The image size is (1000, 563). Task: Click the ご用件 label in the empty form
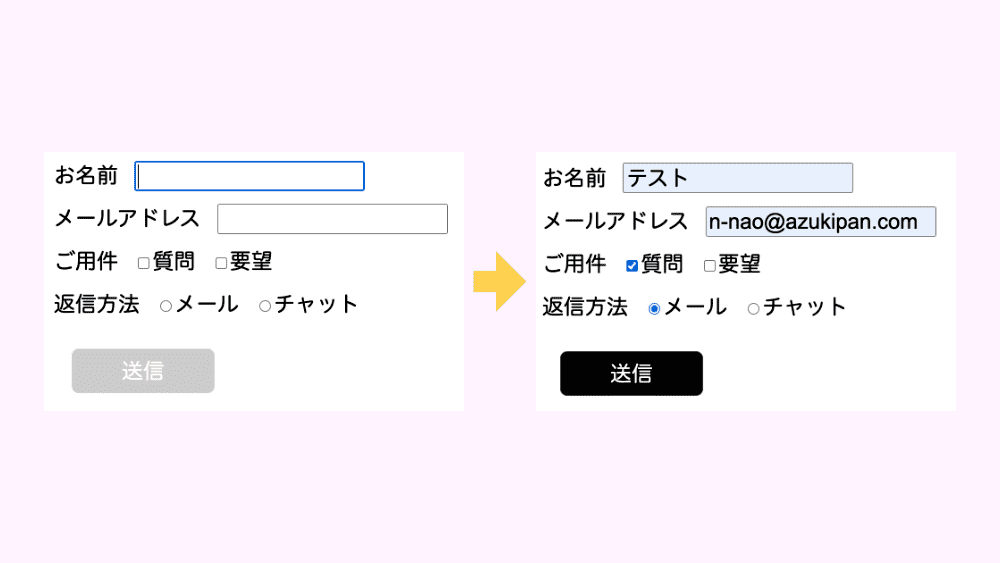click(86, 261)
